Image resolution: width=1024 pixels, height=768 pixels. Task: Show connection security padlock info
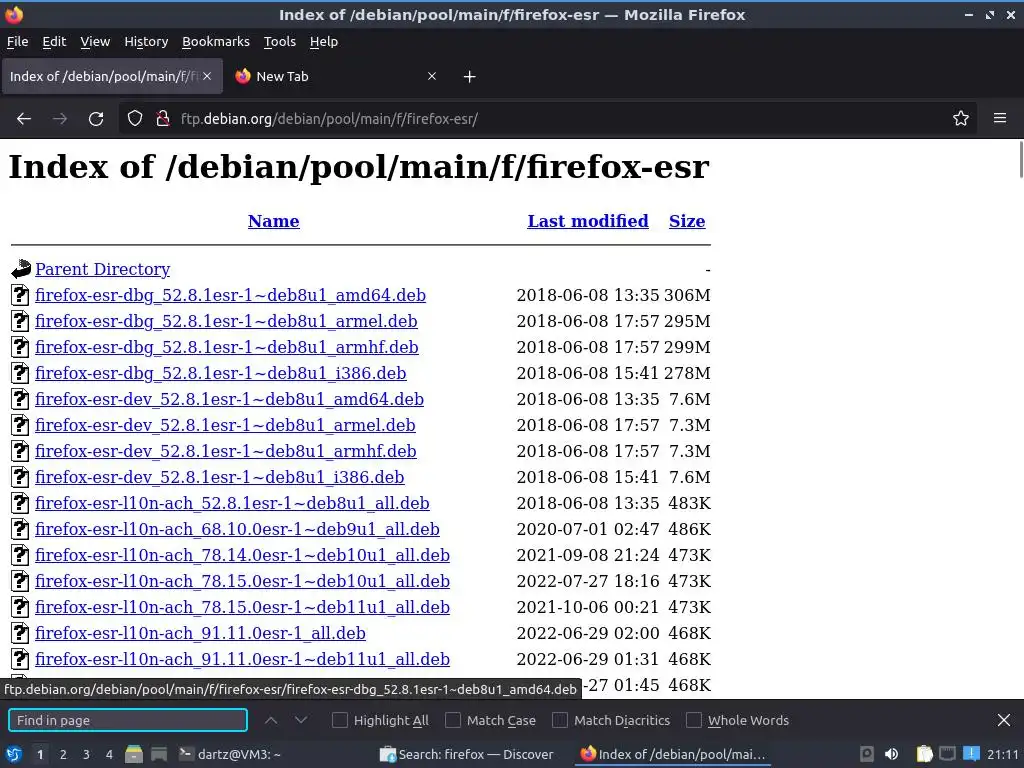coord(163,118)
